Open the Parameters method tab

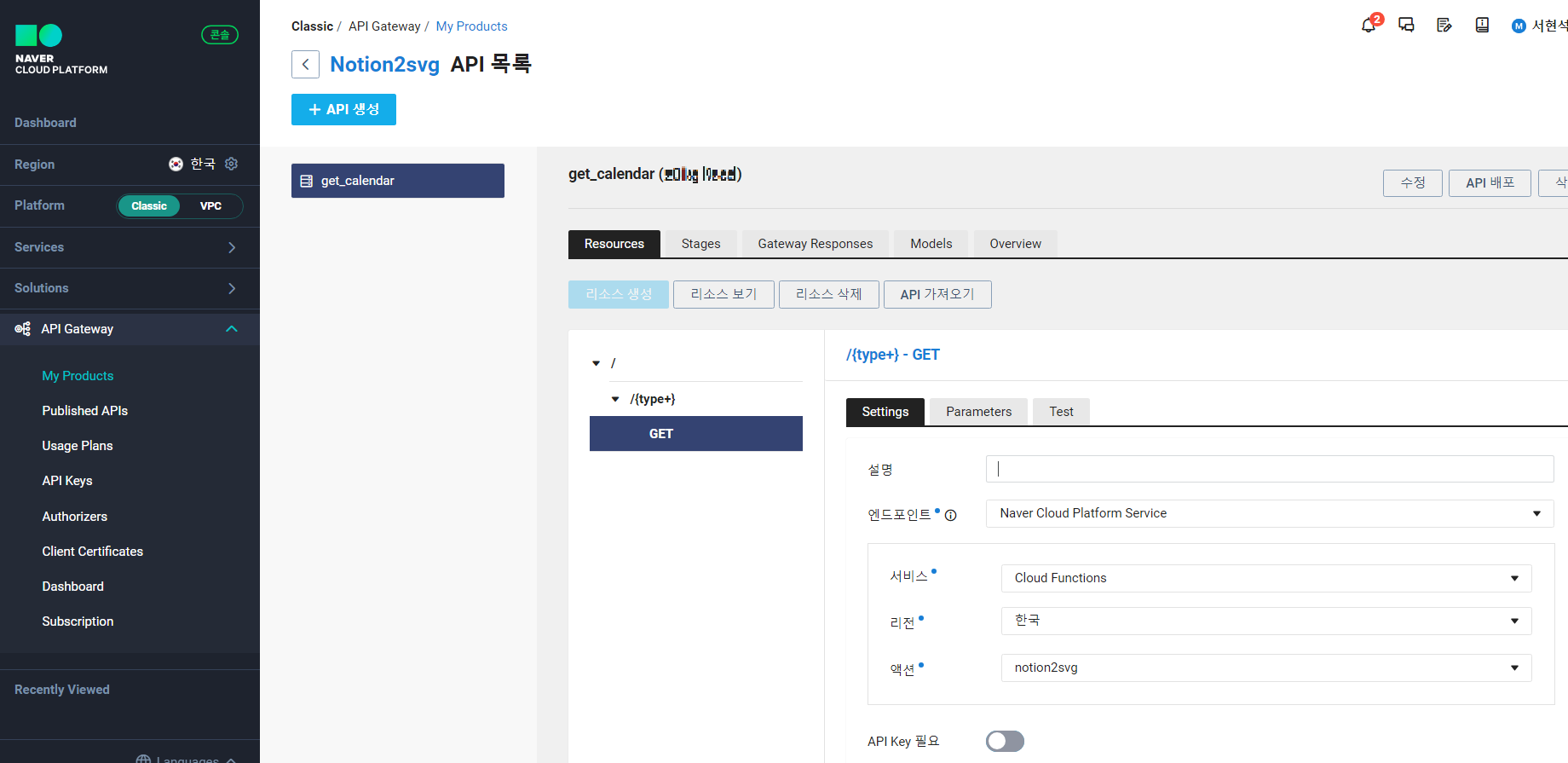pos(979,412)
